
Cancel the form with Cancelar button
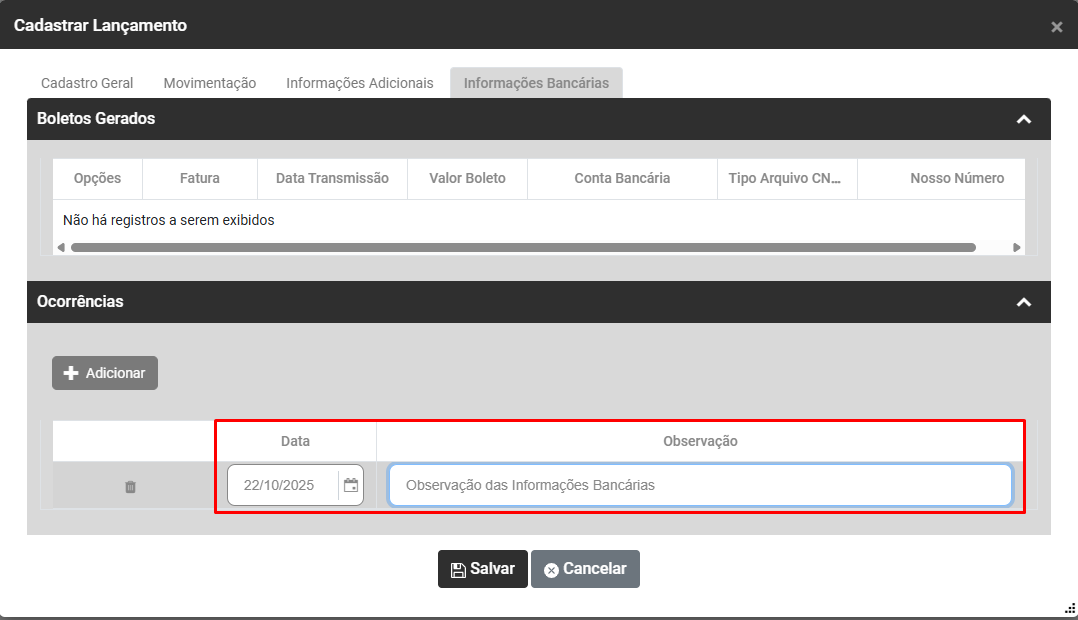[585, 569]
